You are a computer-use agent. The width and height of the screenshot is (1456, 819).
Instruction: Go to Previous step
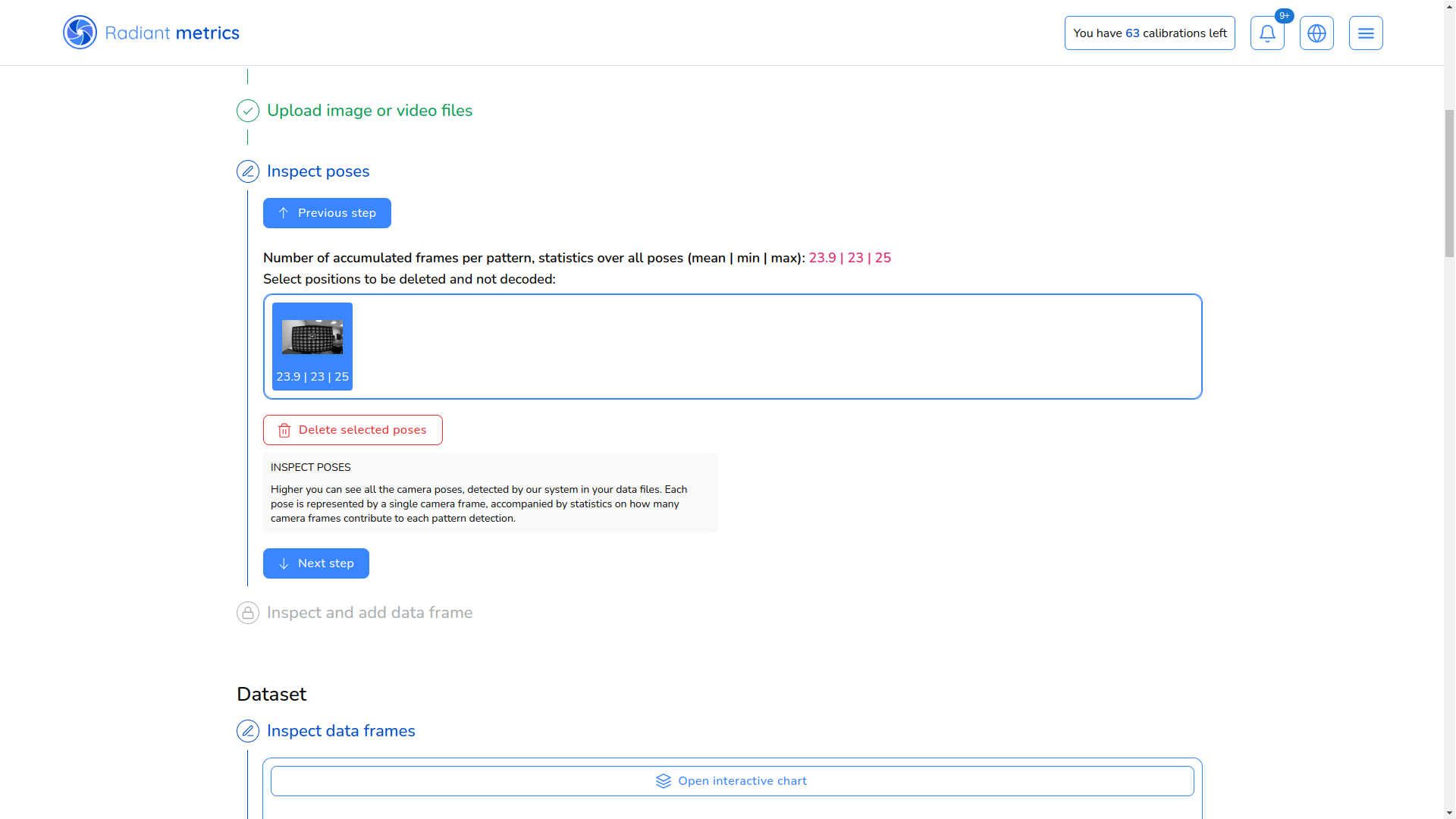click(327, 213)
